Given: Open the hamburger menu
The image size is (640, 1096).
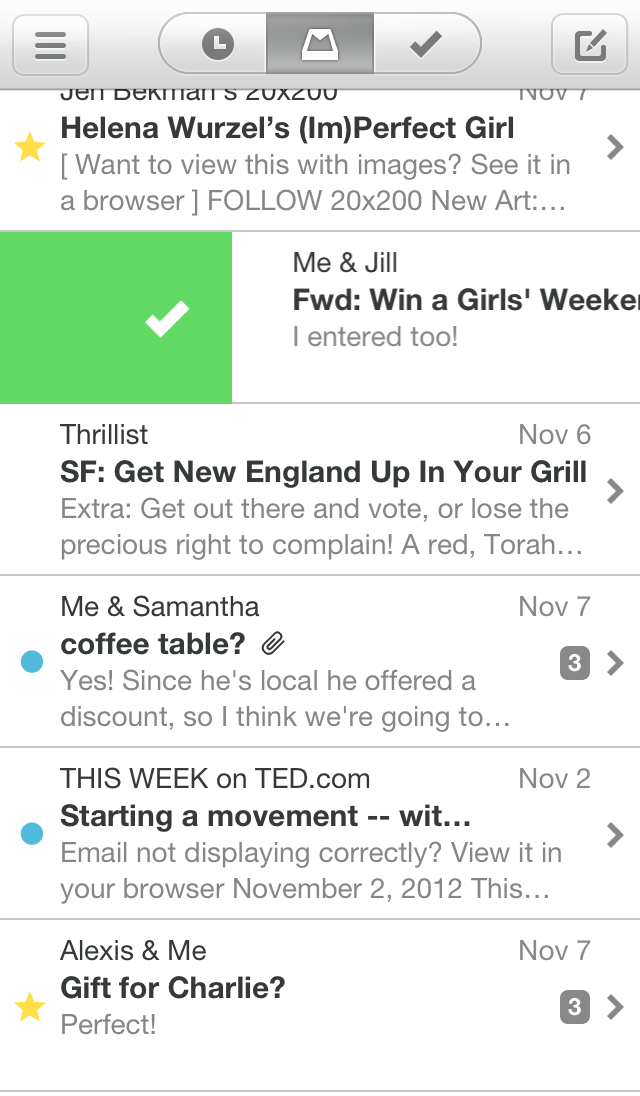Looking at the screenshot, I should coord(50,45).
